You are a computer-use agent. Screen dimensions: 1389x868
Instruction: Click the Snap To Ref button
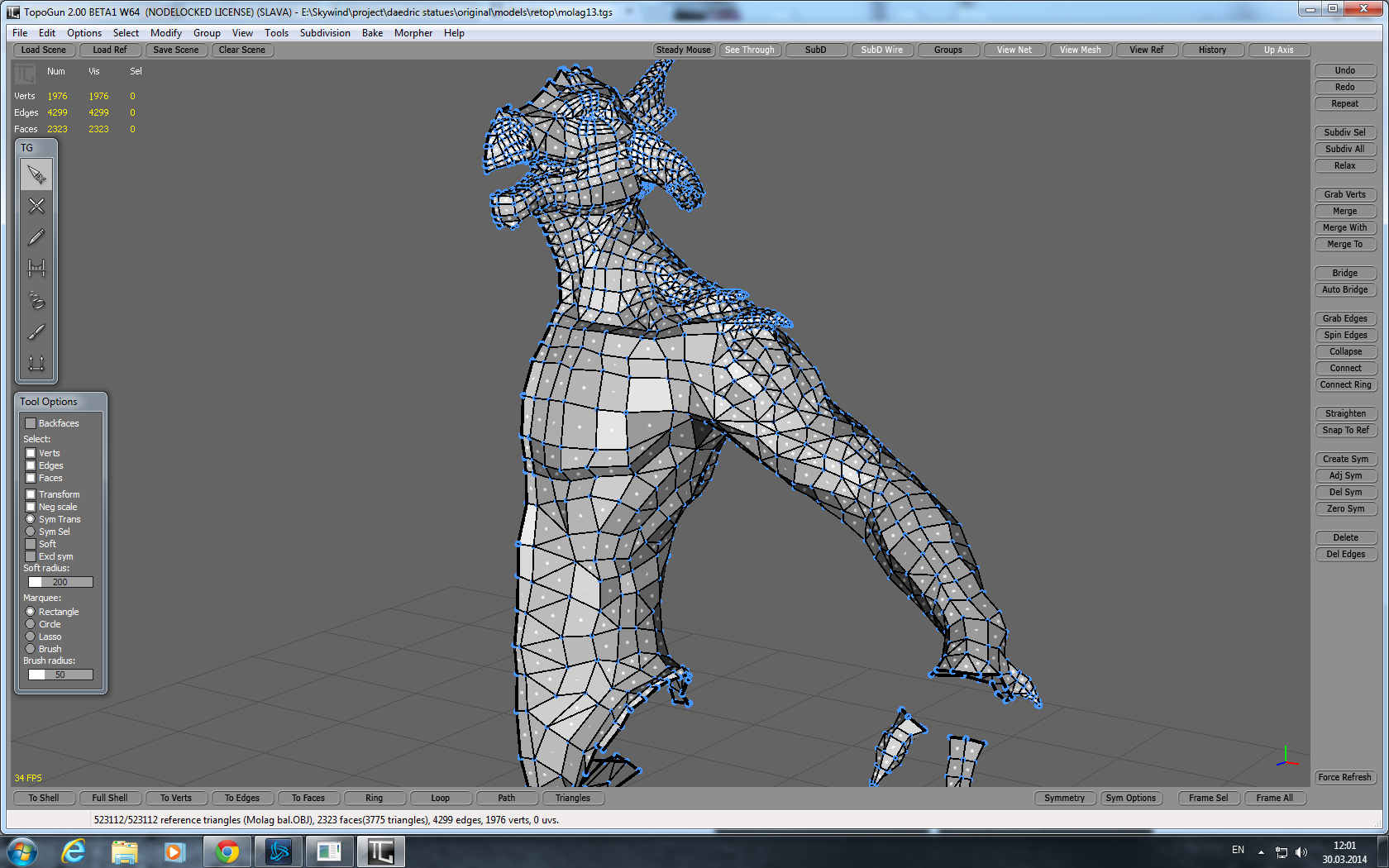(1345, 430)
